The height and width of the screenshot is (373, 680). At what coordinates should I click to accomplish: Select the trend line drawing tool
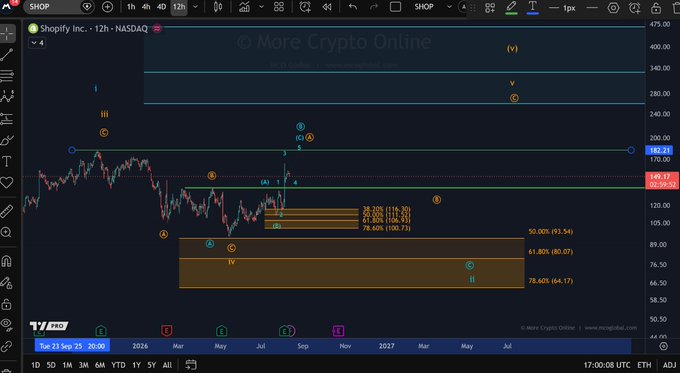(7, 55)
